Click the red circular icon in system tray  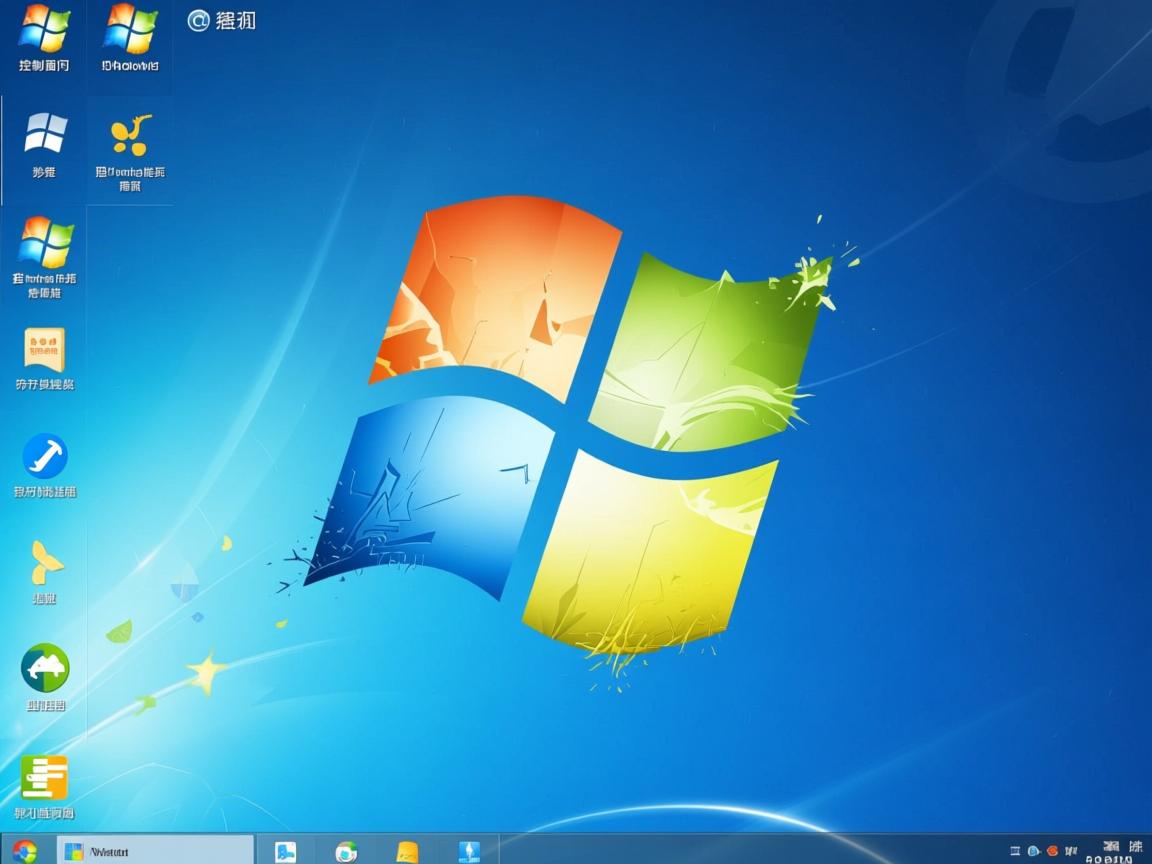[1052, 851]
